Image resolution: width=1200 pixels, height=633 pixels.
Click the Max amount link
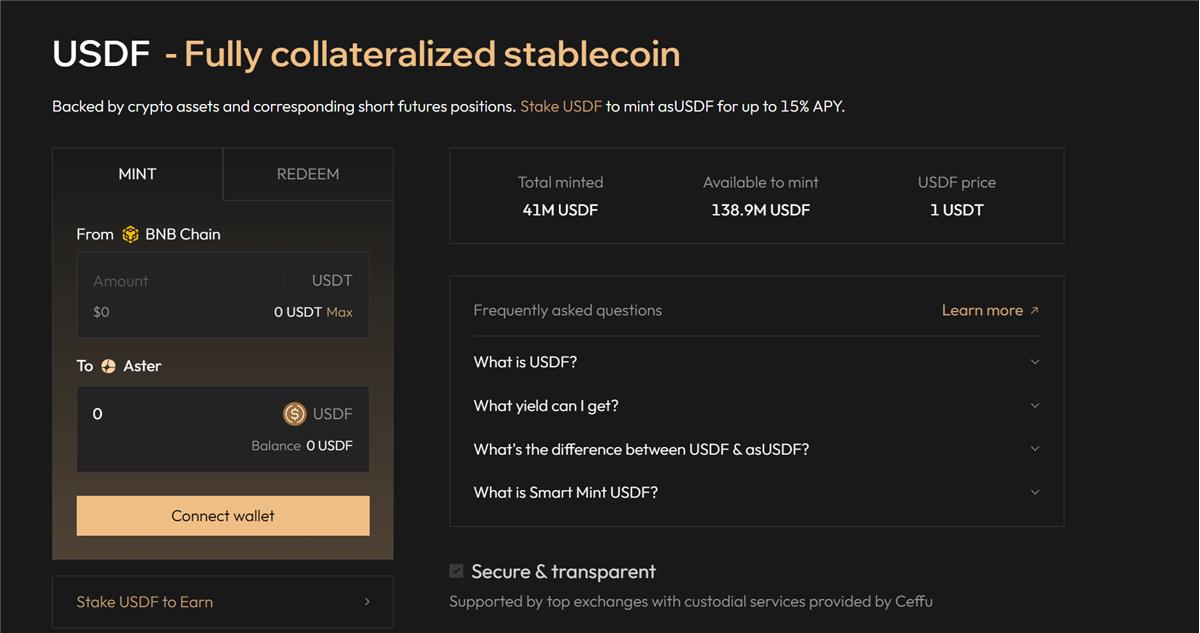tap(340, 312)
